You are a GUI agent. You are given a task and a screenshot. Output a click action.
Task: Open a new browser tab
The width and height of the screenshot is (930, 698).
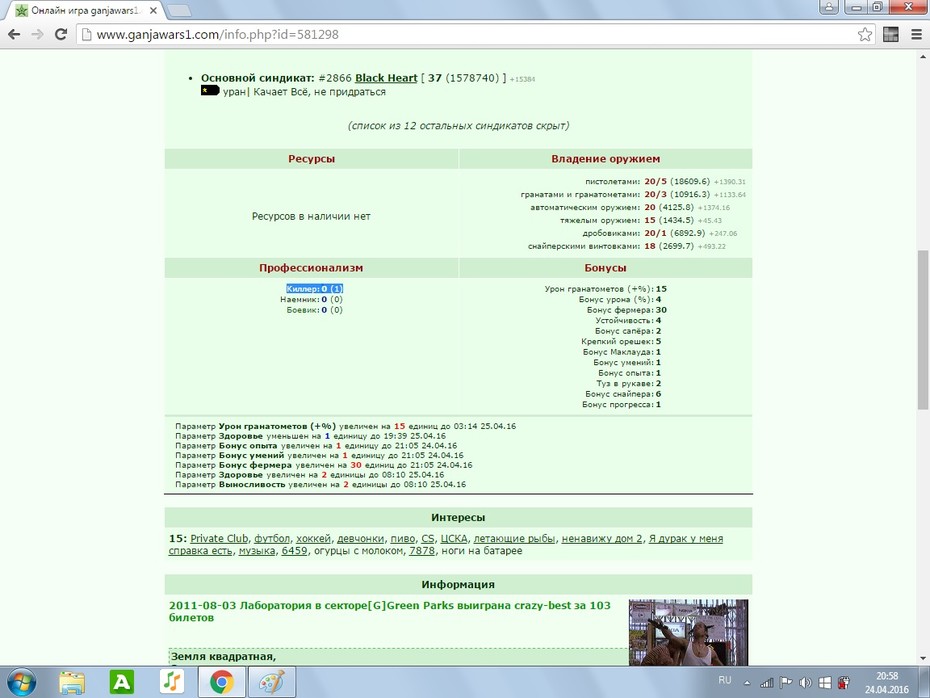tap(177, 11)
